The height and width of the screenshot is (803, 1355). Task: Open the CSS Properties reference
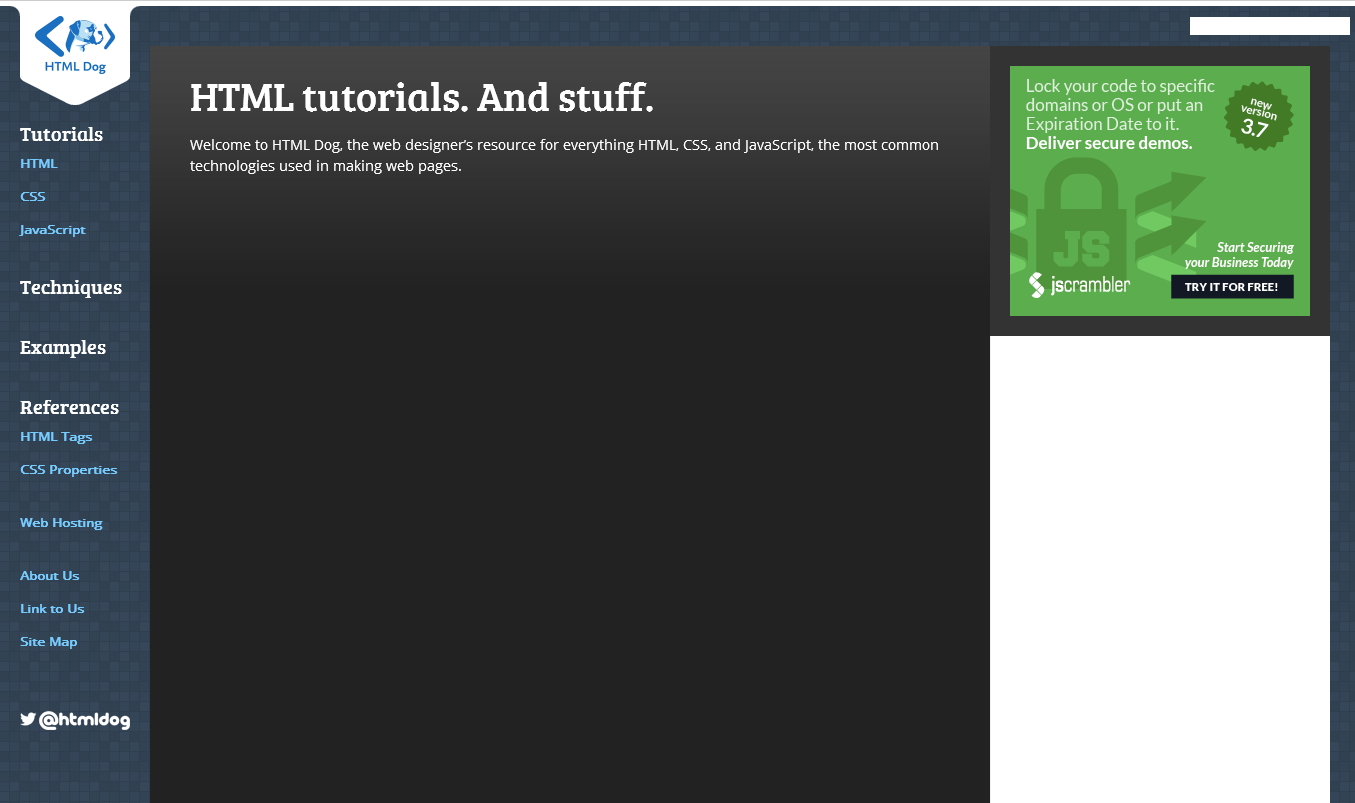click(x=69, y=469)
